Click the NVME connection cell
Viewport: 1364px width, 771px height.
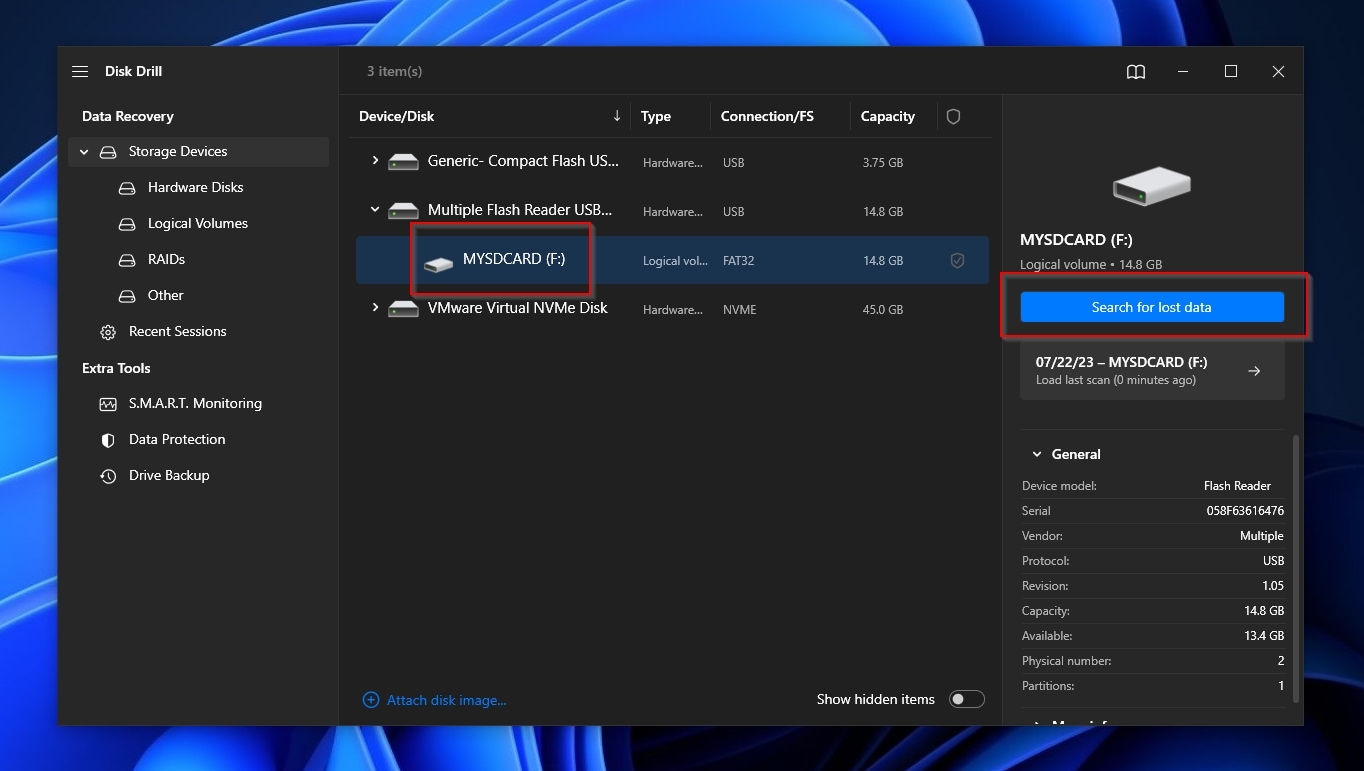[x=739, y=310]
